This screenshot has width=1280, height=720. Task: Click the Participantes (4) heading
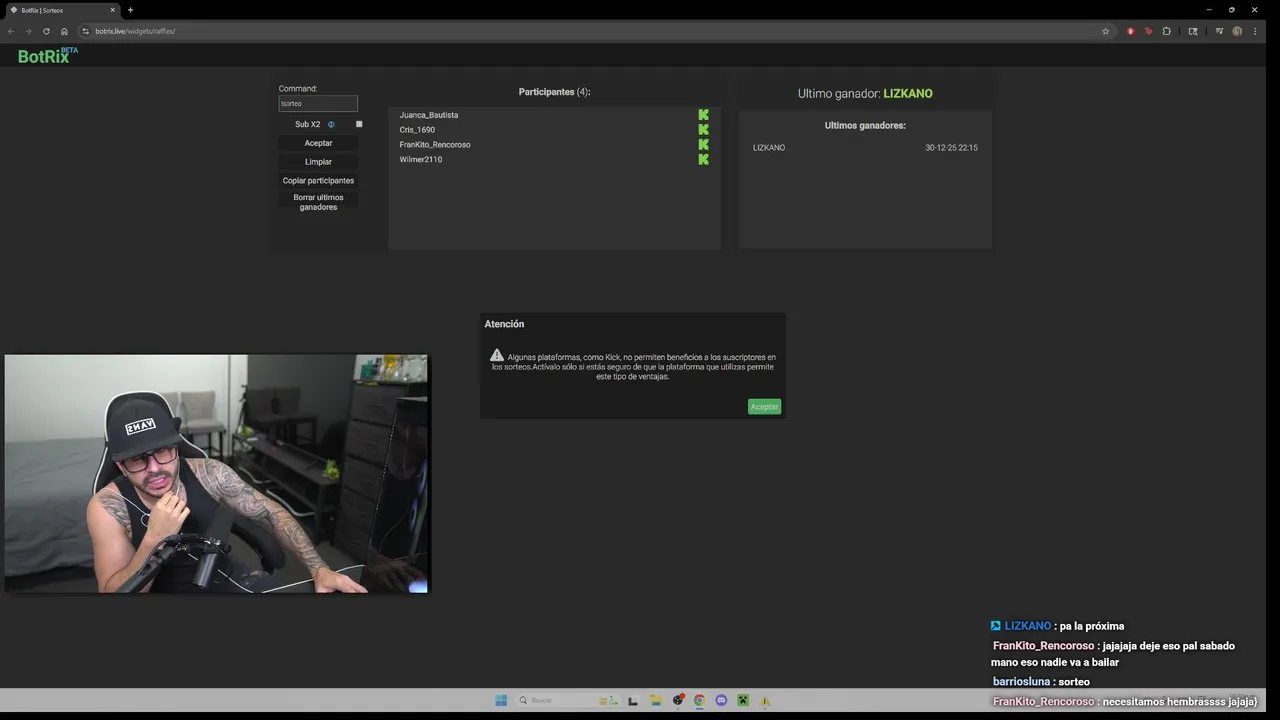tap(554, 92)
